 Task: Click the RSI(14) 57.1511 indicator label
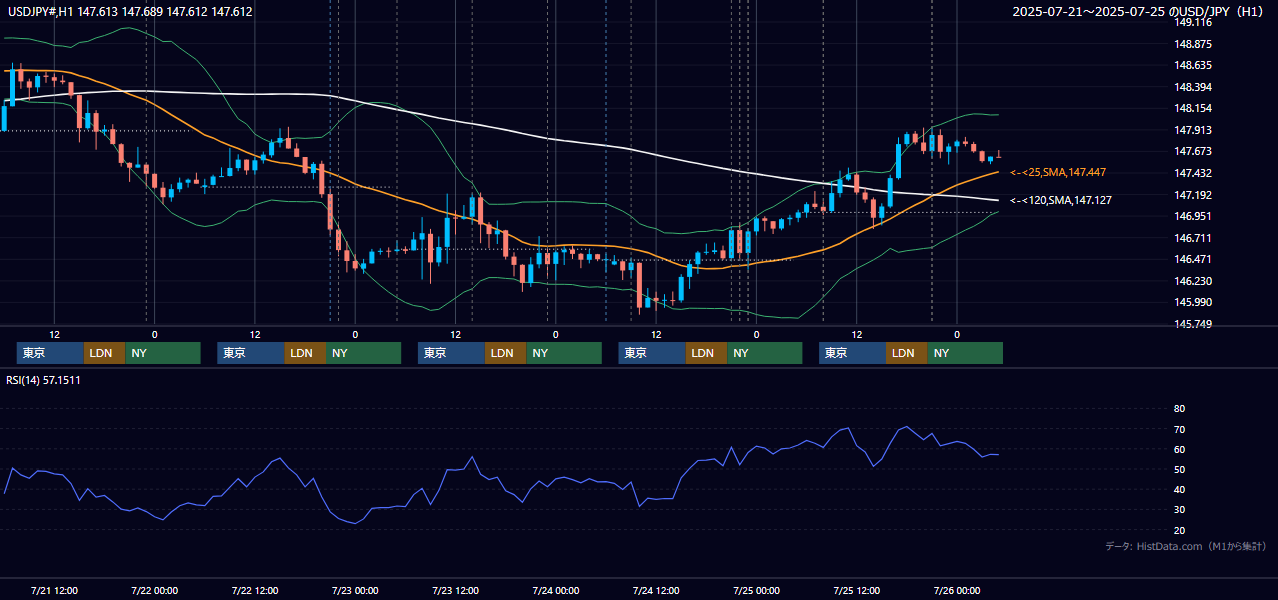(x=43, y=380)
